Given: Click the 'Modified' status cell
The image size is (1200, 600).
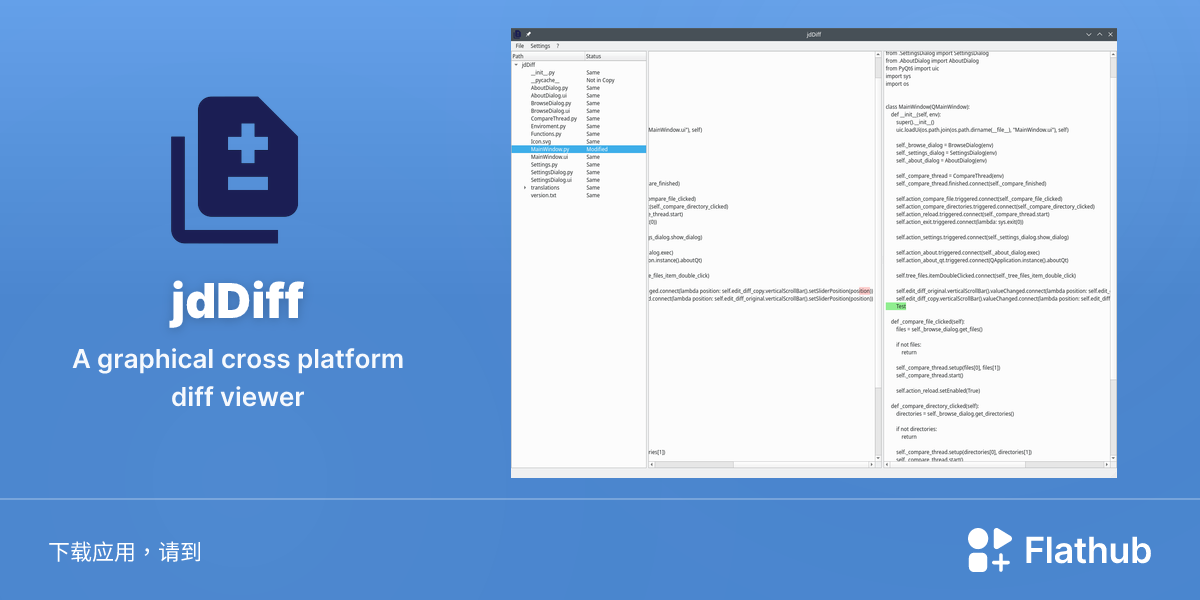Looking at the screenshot, I should pos(597,149).
